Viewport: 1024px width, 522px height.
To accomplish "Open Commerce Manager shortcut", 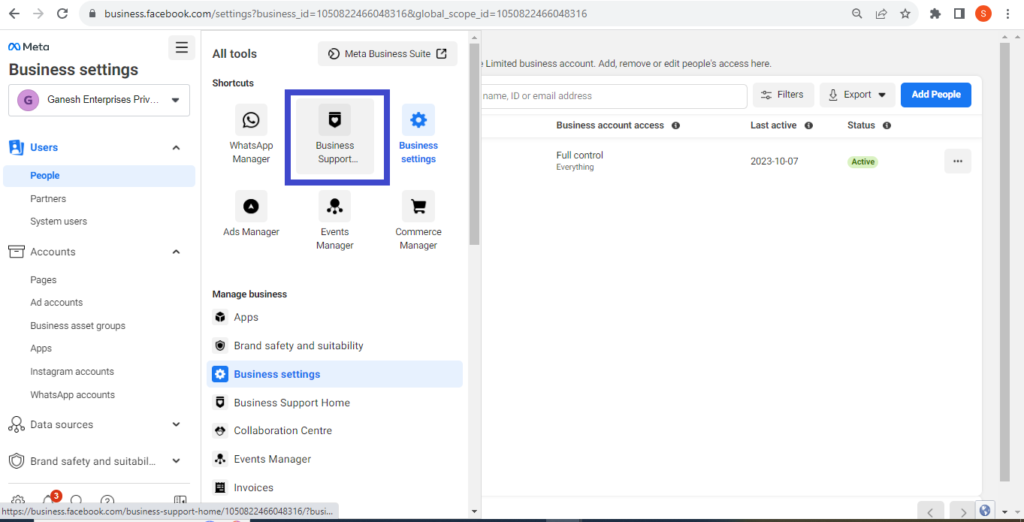I will pyautogui.click(x=418, y=221).
